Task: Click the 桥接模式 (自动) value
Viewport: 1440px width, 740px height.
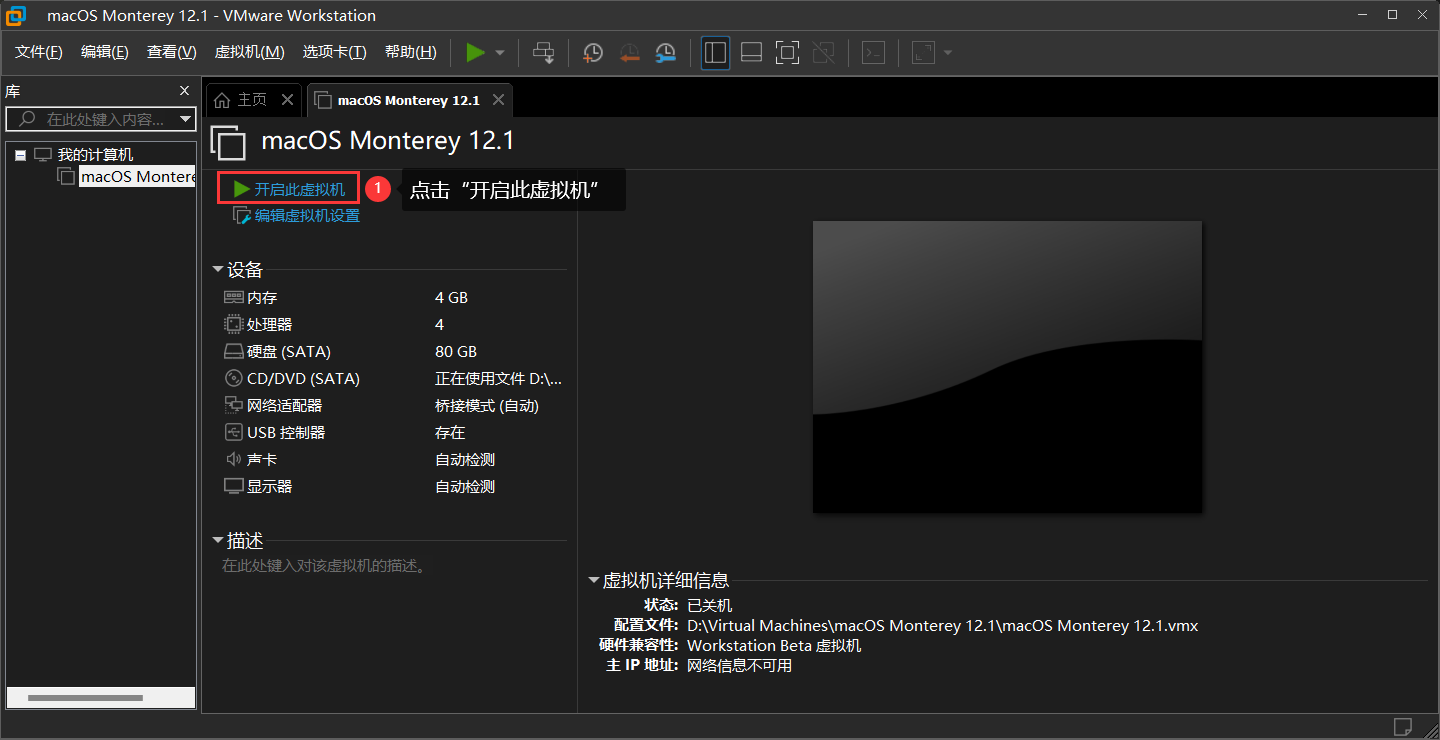Action: pos(487,406)
